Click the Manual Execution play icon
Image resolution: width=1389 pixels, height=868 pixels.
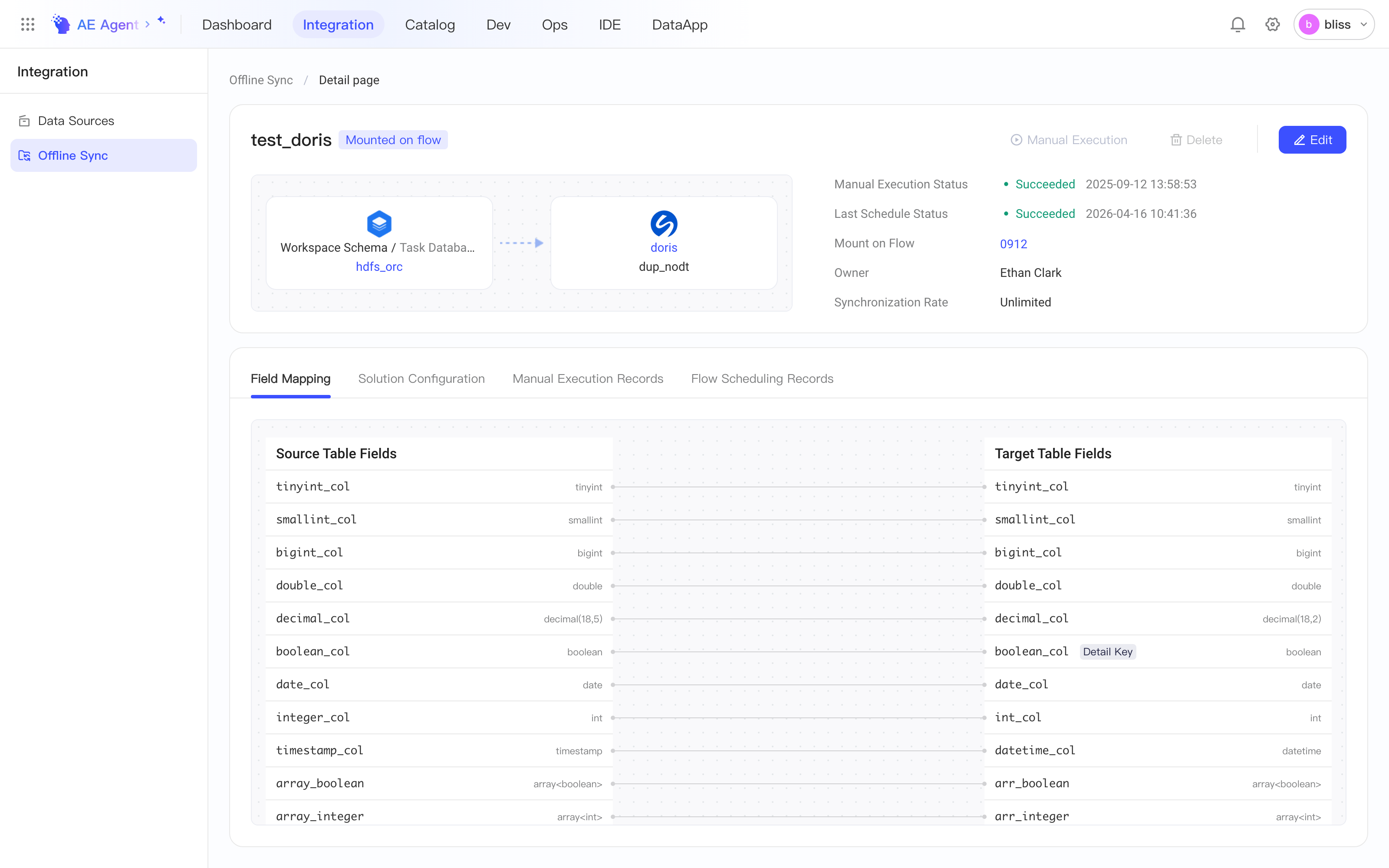pos(1016,140)
